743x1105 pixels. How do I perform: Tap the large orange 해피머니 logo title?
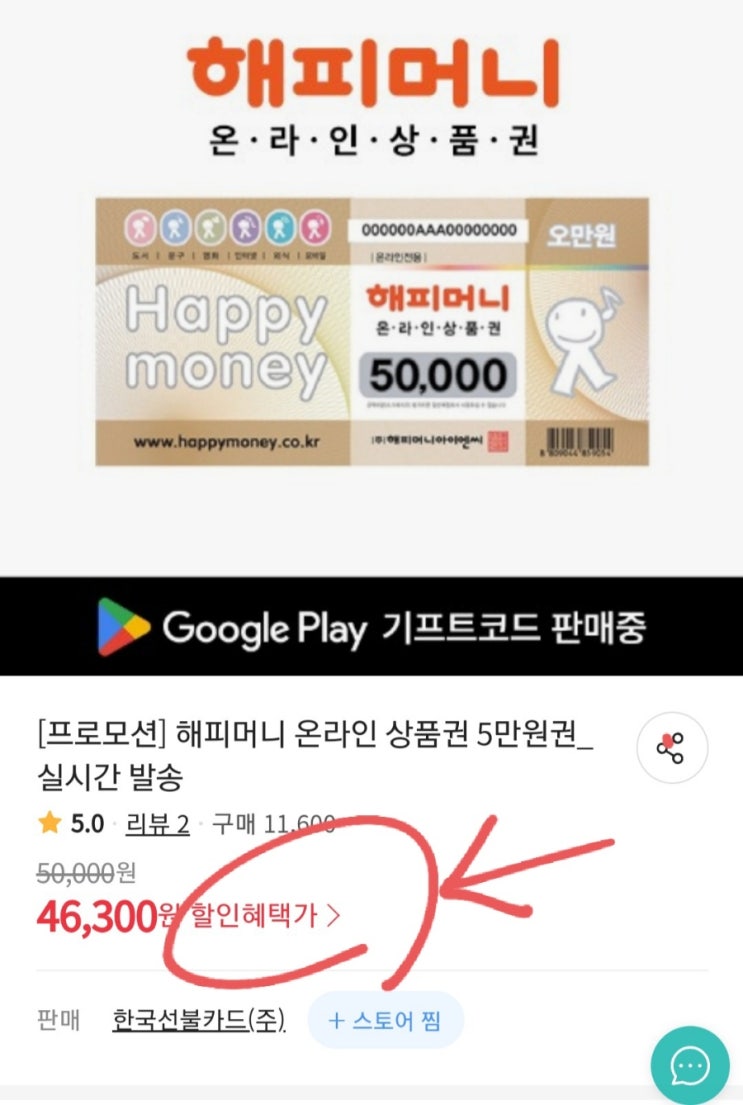[374, 74]
